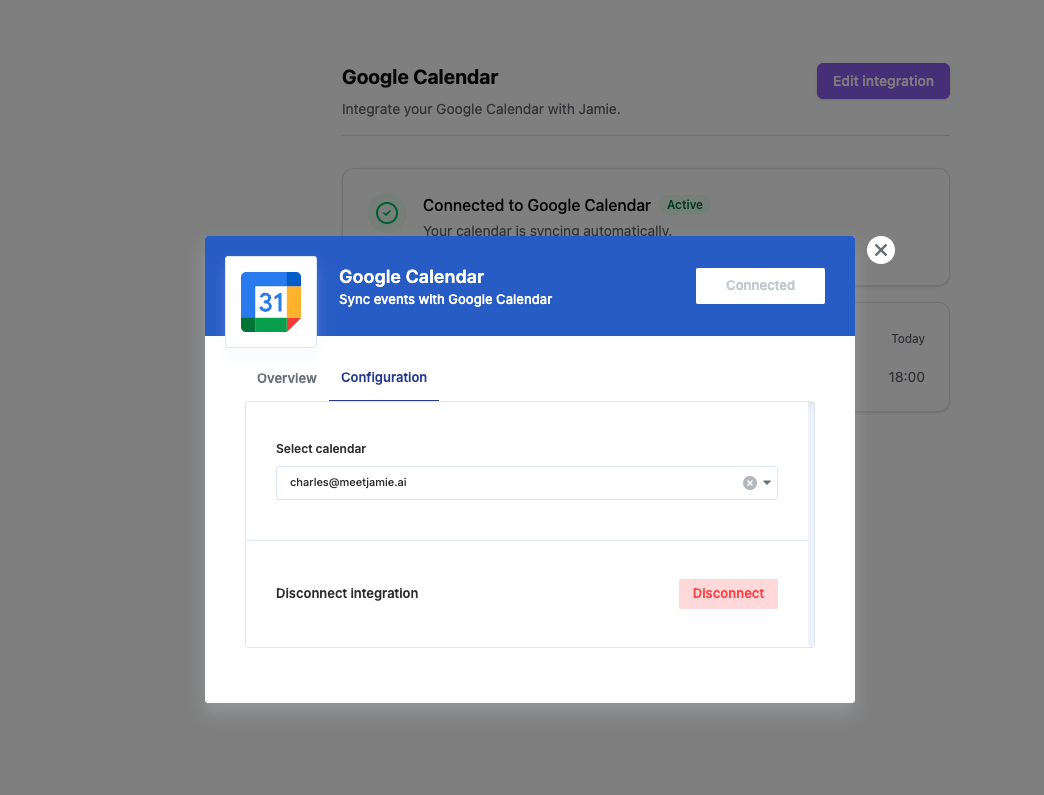1044x795 pixels.
Task: Click Edit integration button in background
Action: pos(883,81)
